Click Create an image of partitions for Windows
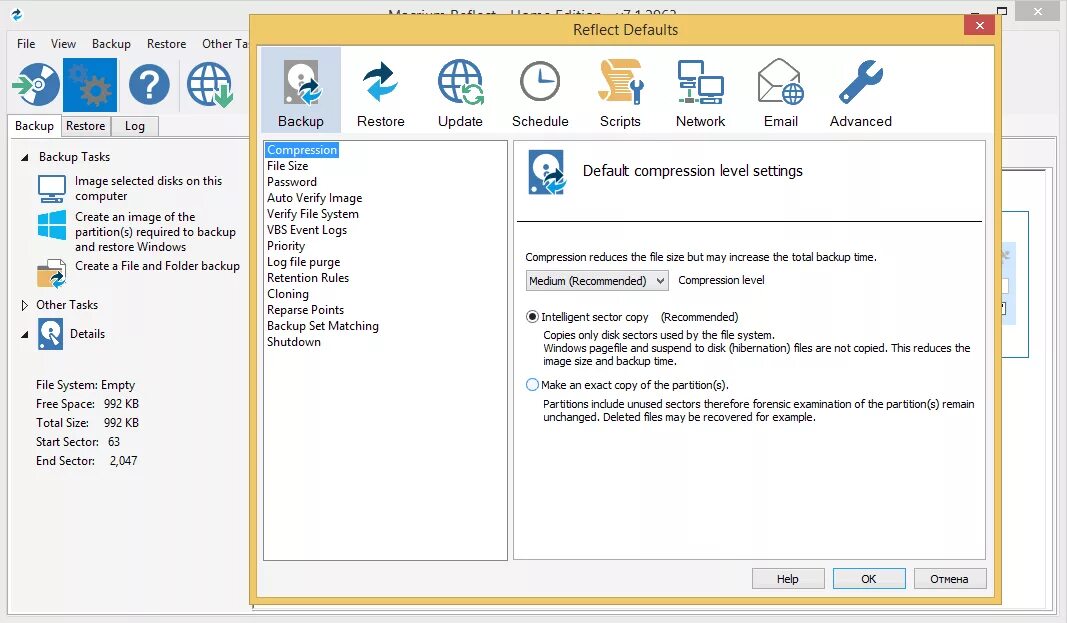Screen dimensions: 1067x623 155,232
